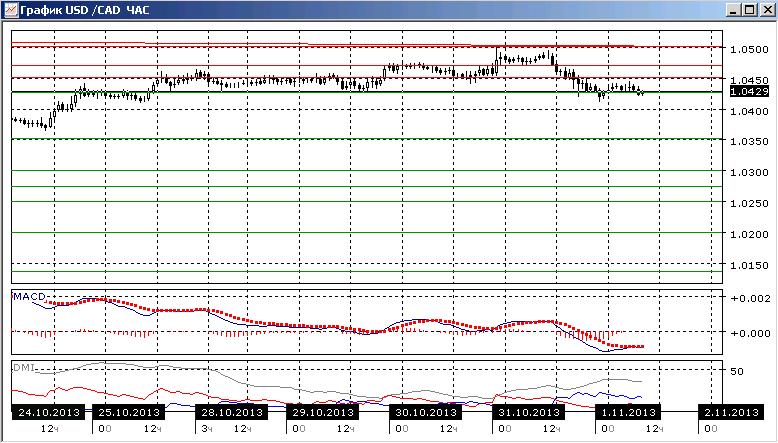Click the window title 'График USD /CAD ЧАС'

click(x=85, y=10)
